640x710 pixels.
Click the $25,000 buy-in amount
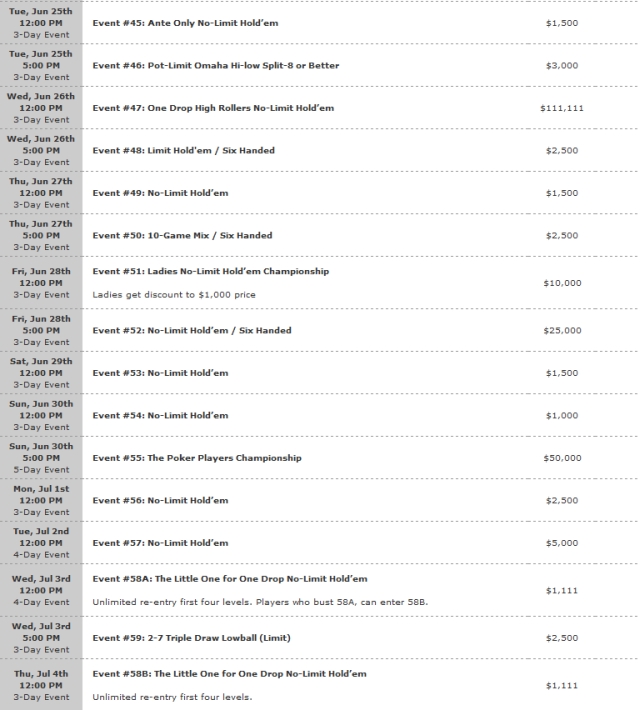point(562,331)
